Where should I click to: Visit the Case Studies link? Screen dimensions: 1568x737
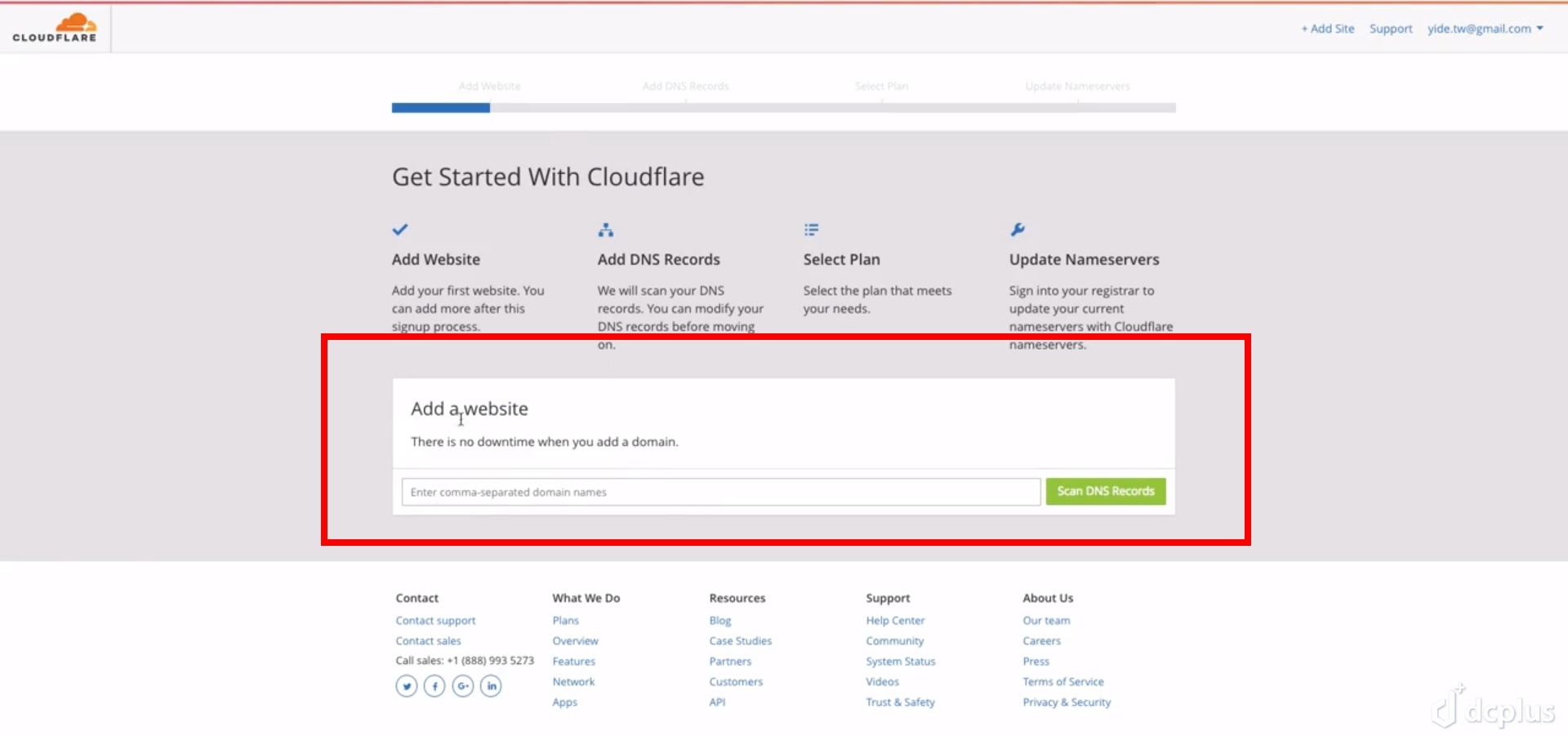(x=740, y=641)
